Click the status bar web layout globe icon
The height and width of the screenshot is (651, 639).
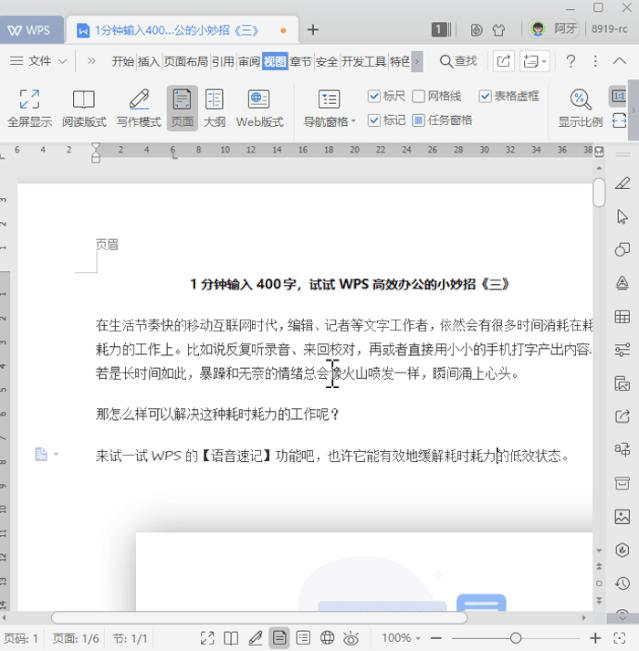(x=327, y=638)
